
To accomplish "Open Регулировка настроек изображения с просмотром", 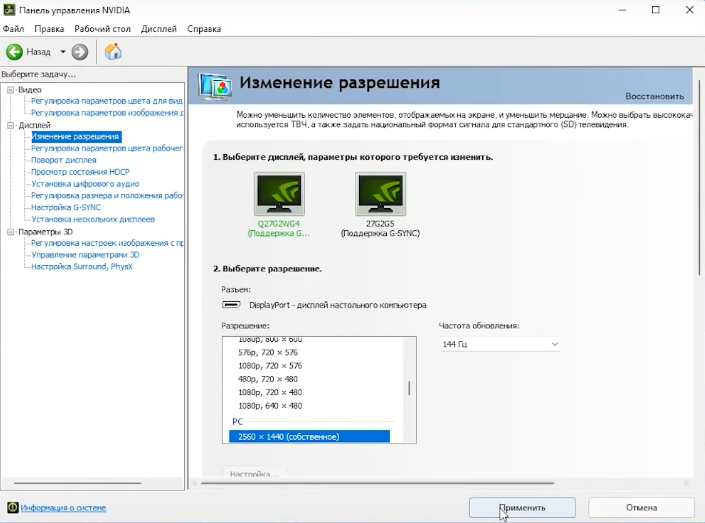I will click(x=107, y=243).
